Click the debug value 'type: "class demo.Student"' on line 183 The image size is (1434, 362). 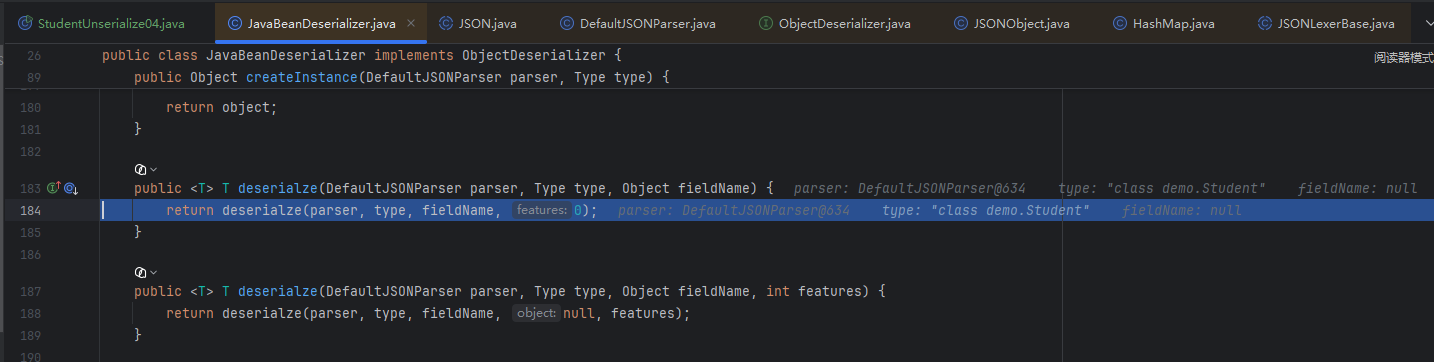tap(1162, 188)
